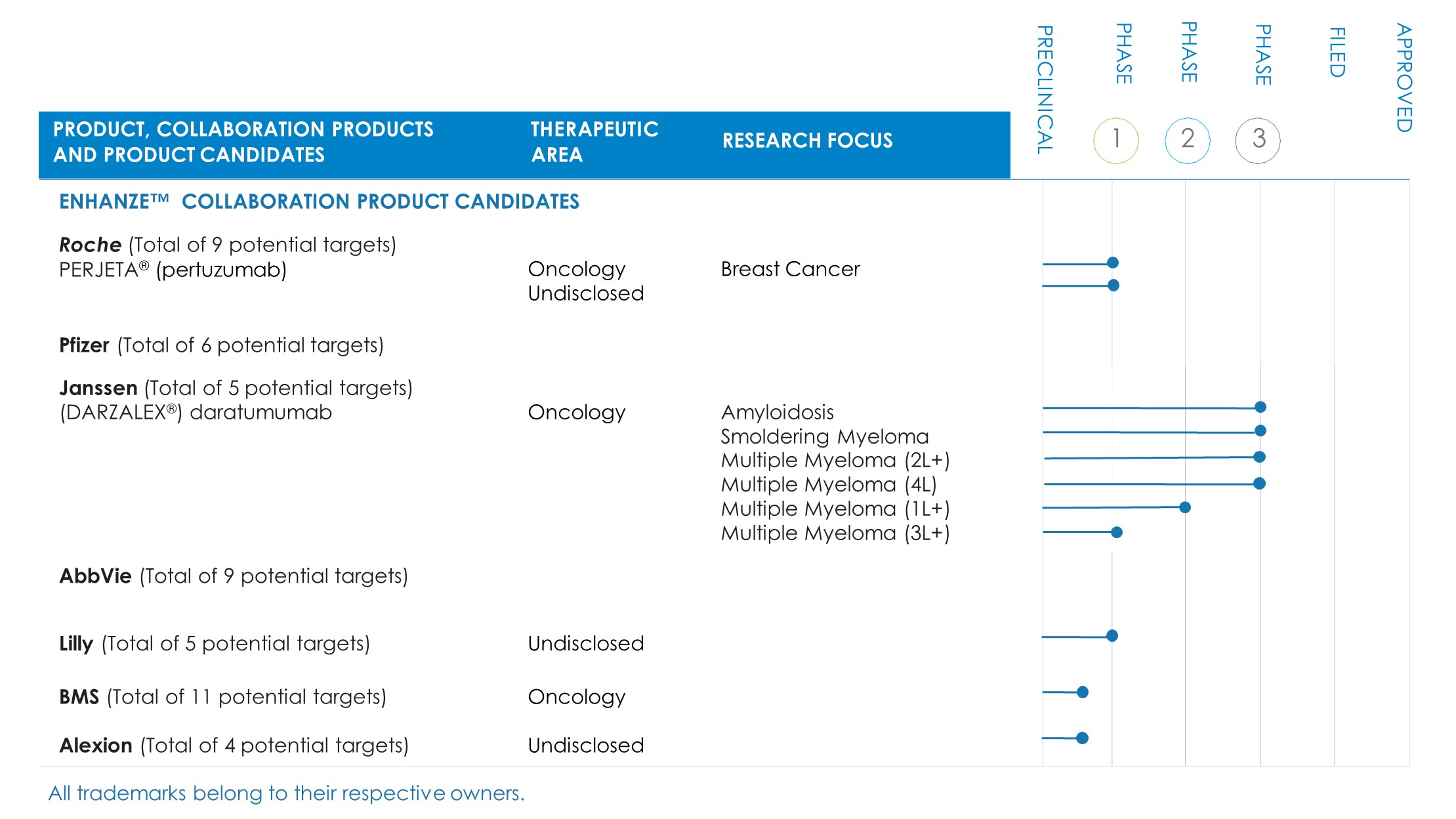
Task: Click the Phase 1 circle icon
Action: pos(1115,140)
